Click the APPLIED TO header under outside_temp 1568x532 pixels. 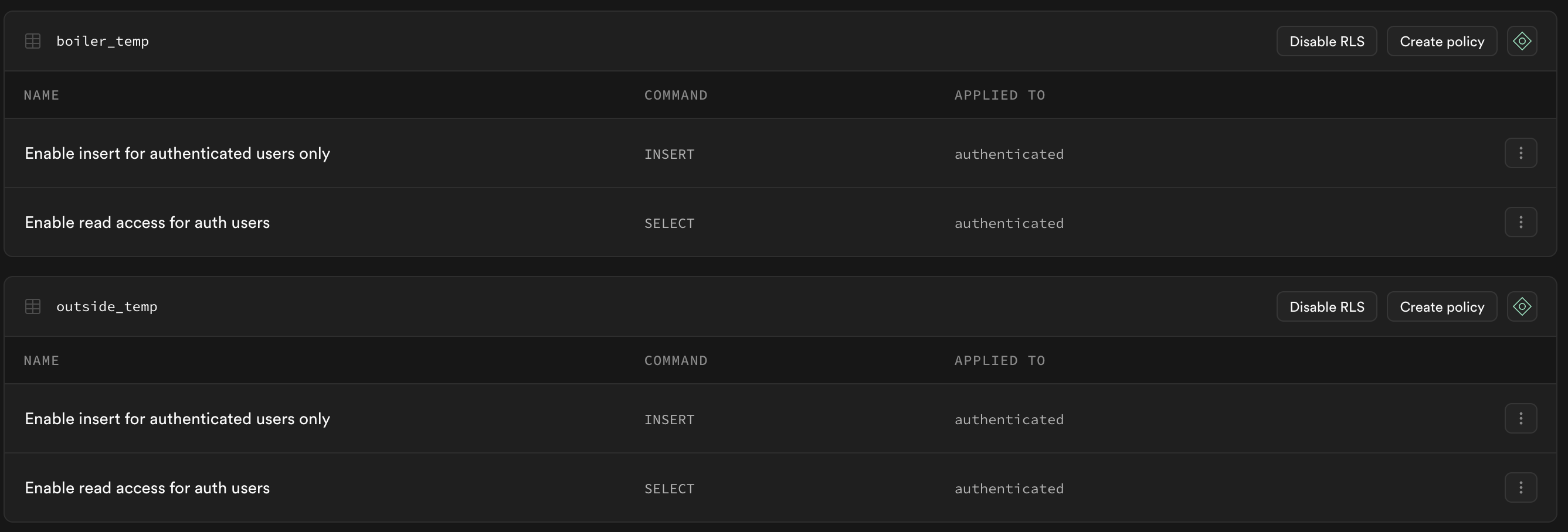tap(999, 360)
